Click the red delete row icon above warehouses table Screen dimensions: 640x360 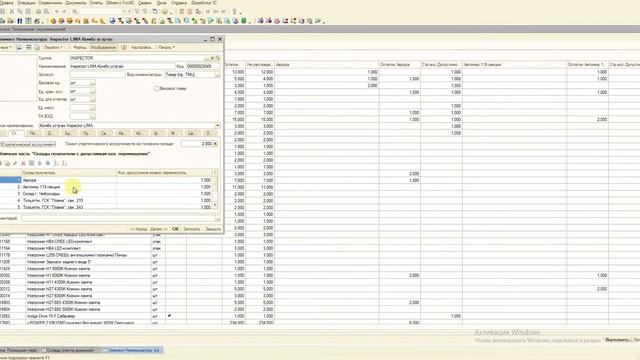tap(23, 163)
